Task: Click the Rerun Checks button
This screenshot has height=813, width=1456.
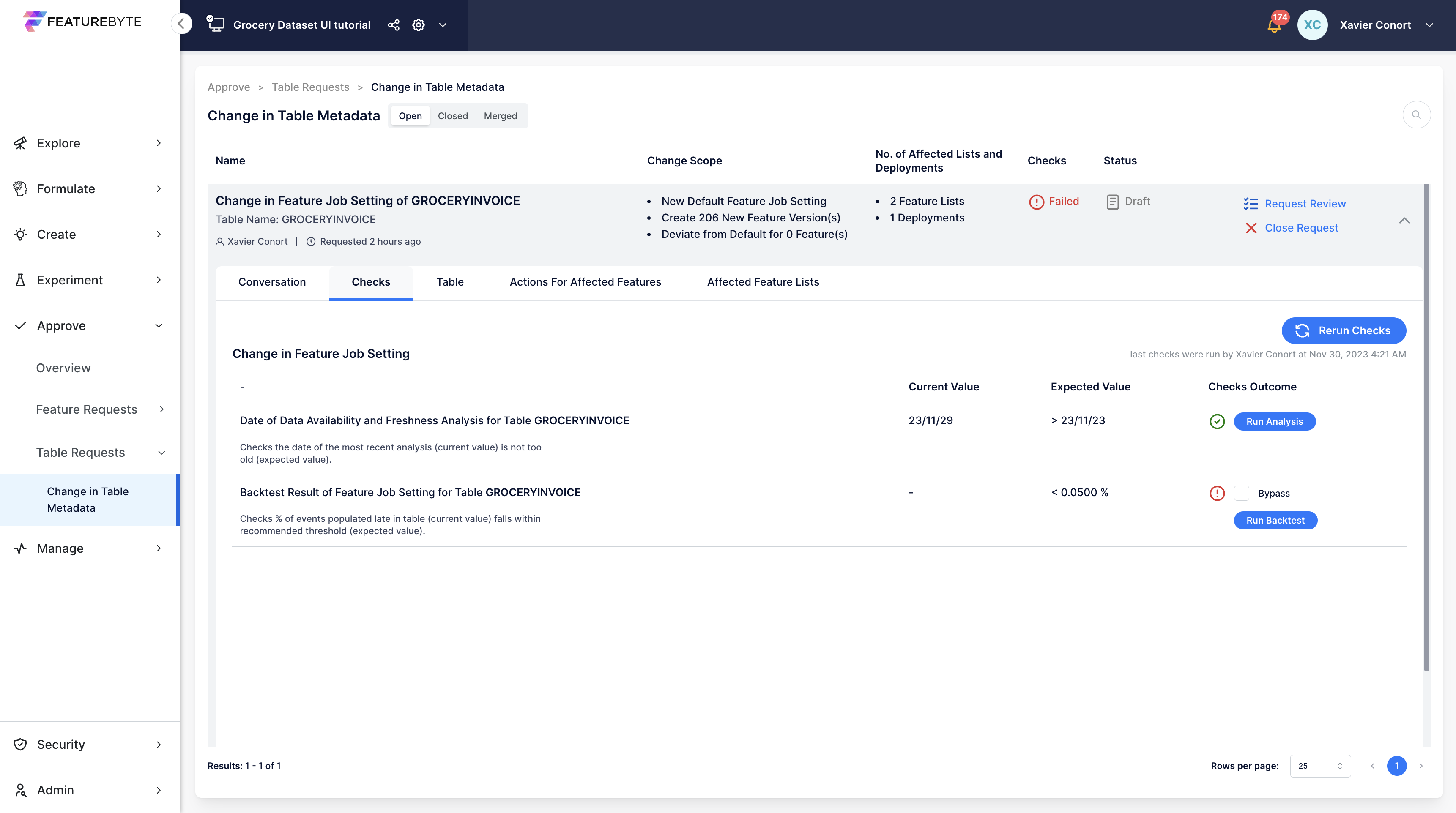Action: [1344, 330]
